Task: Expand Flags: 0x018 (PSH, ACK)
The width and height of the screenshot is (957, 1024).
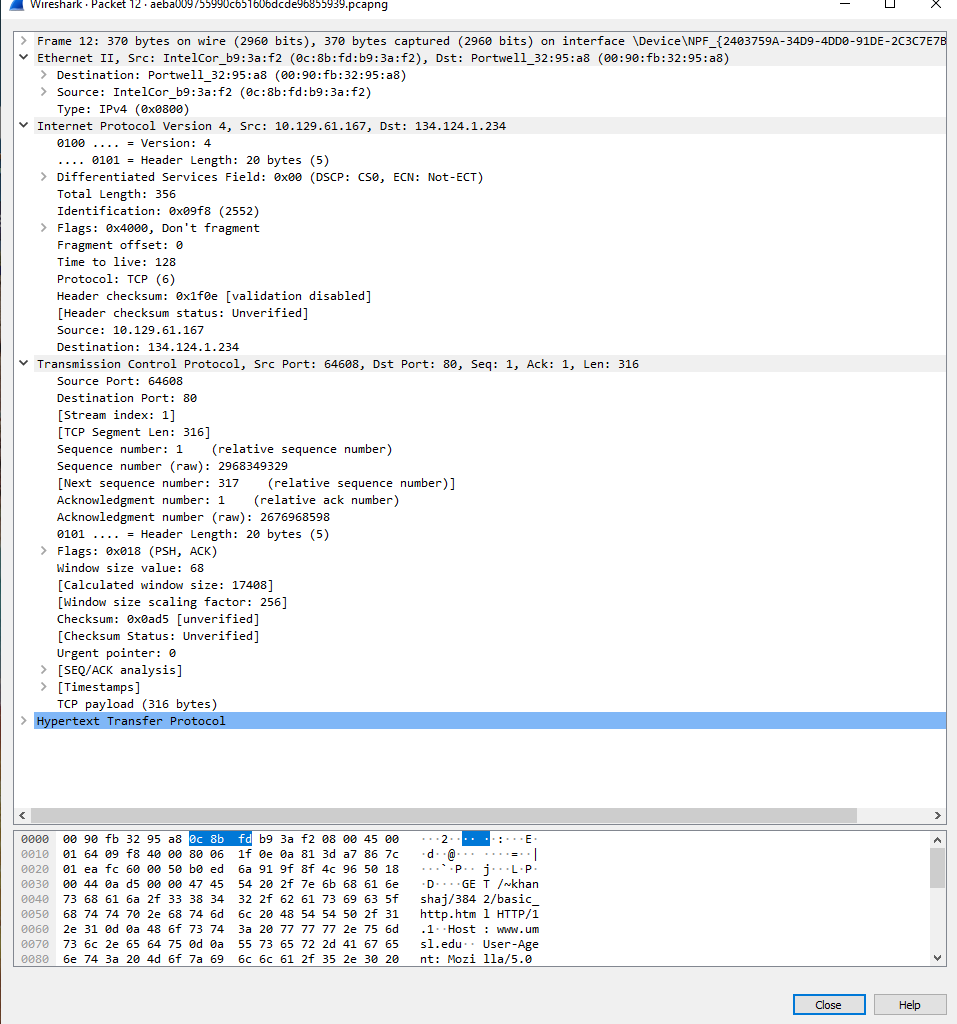Action: pyautogui.click(x=41, y=550)
